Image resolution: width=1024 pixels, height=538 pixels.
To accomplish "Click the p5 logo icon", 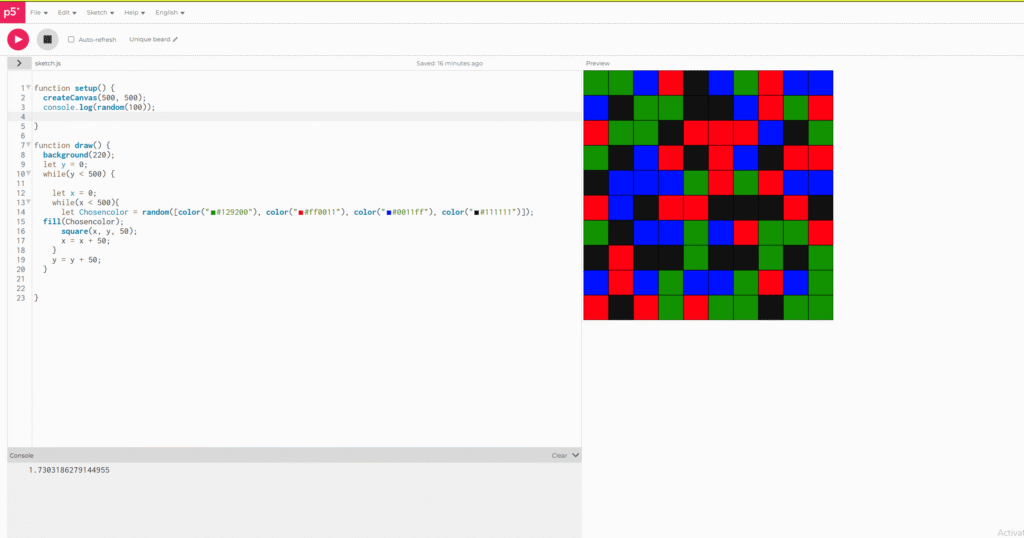I will pos(11,12).
